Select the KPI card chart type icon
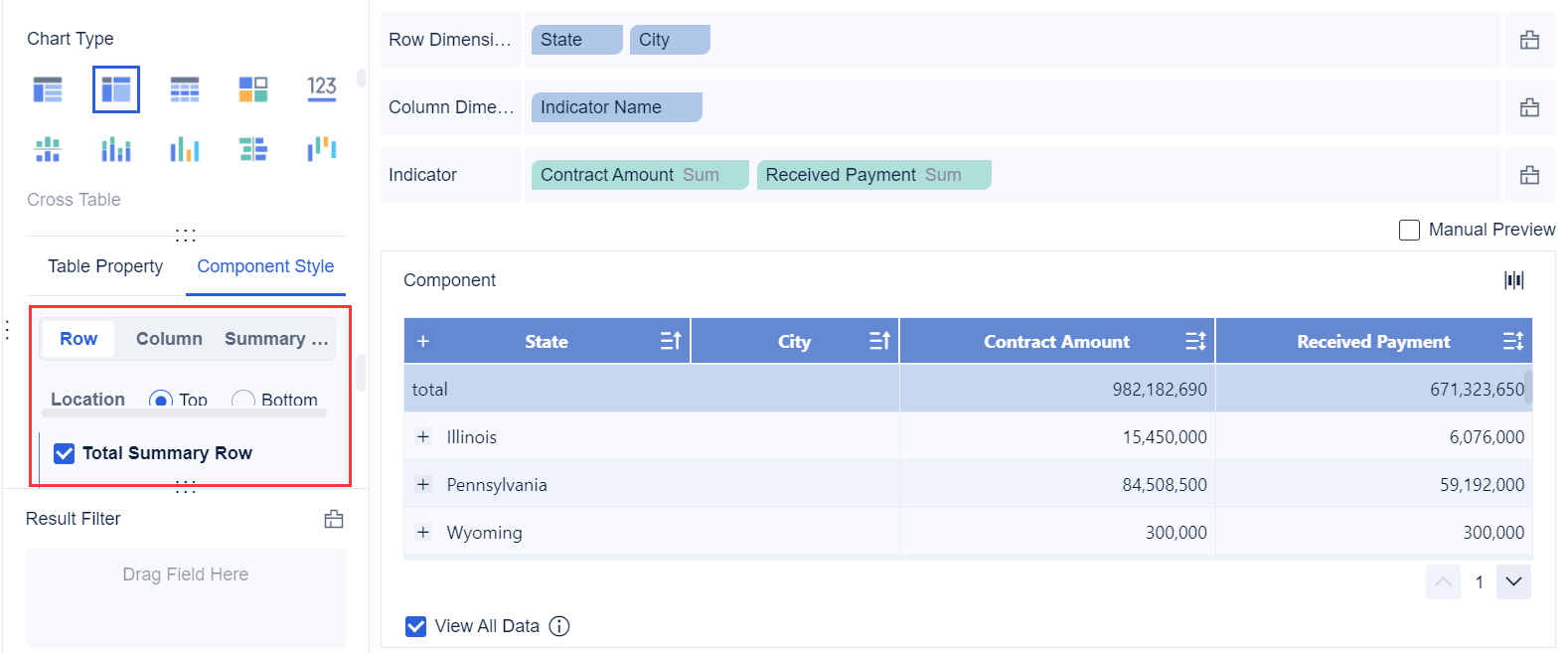Screen dimensions: 1568x653 [321, 89]
